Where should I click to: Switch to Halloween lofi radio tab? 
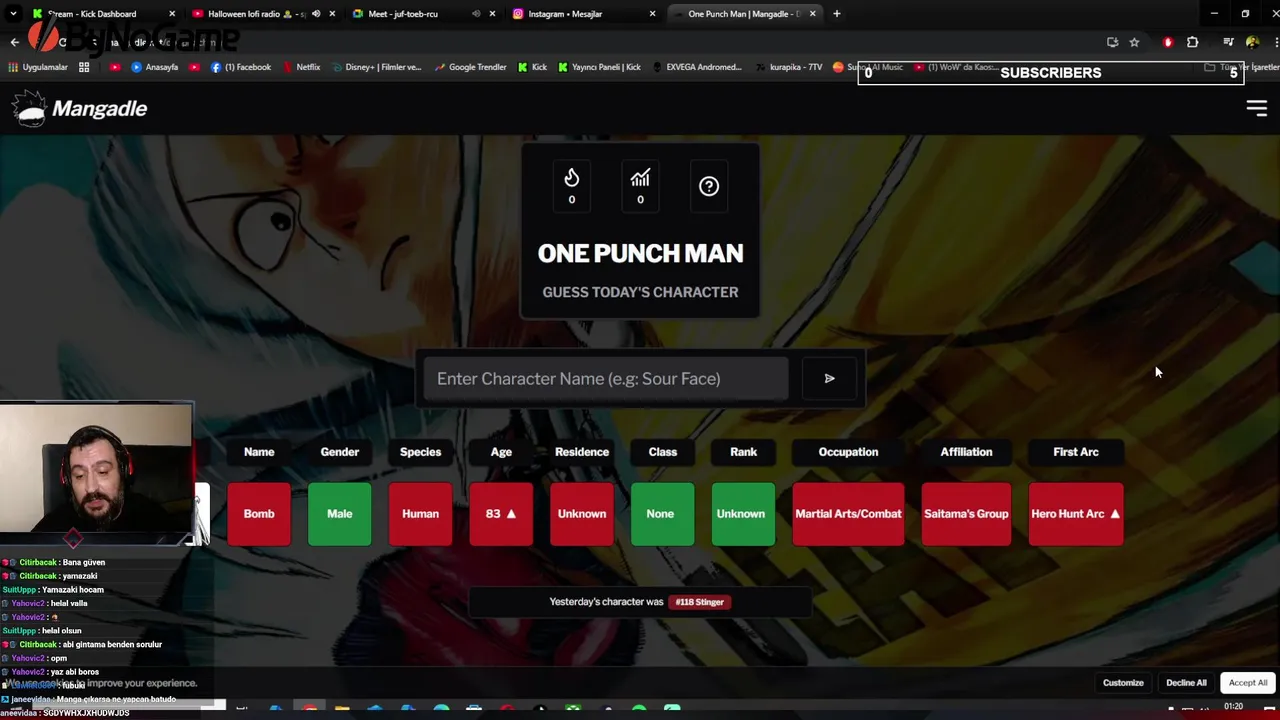tap(256, 14)
